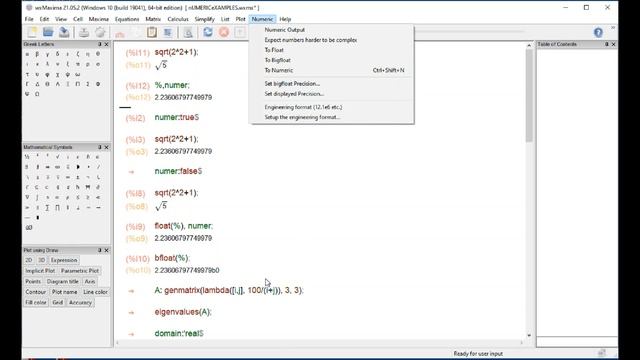Click the blue Help question mark icon
The image size is (640, 360).
(598, 33)
